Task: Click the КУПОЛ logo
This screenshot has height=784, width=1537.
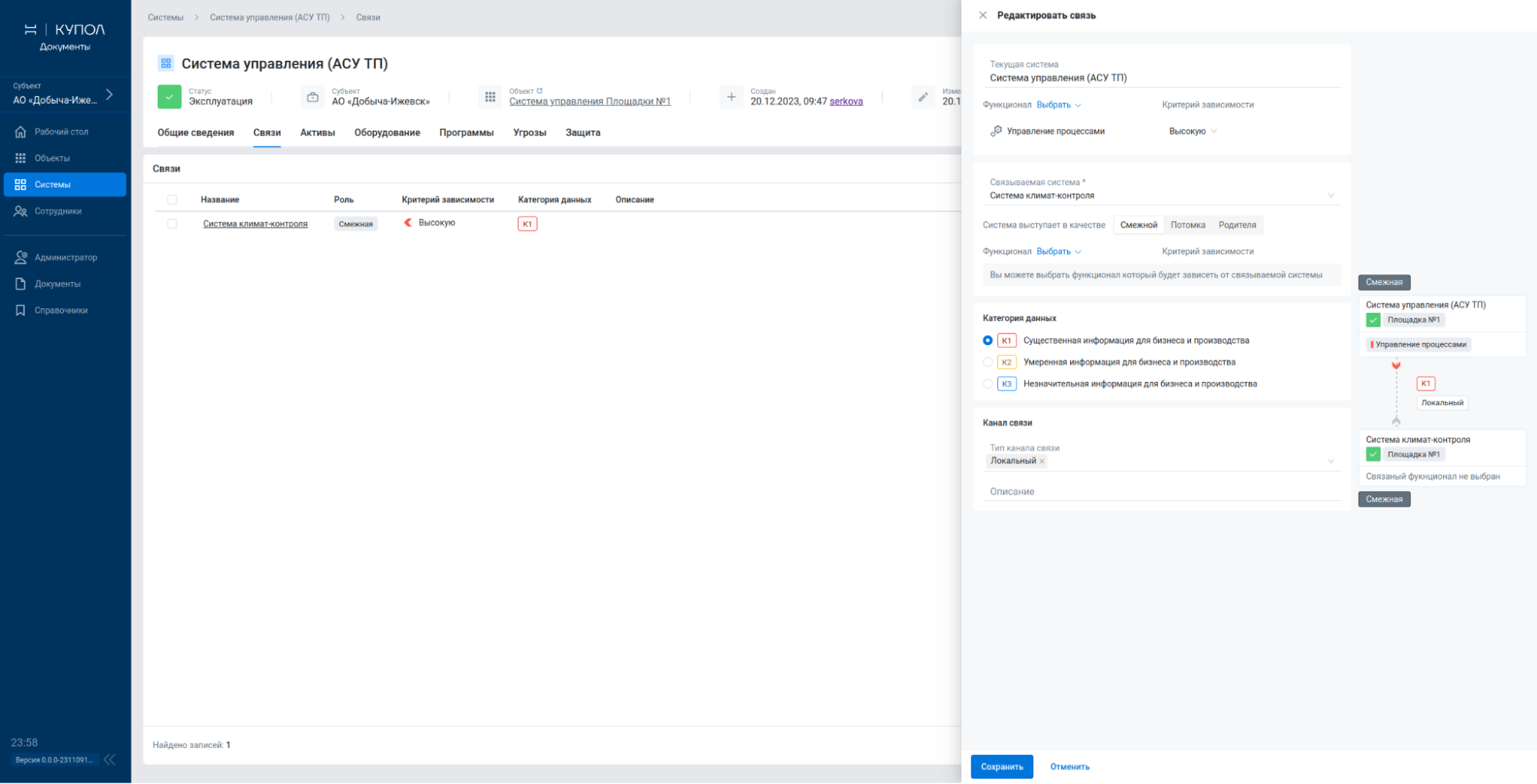Action: [65, 36]
